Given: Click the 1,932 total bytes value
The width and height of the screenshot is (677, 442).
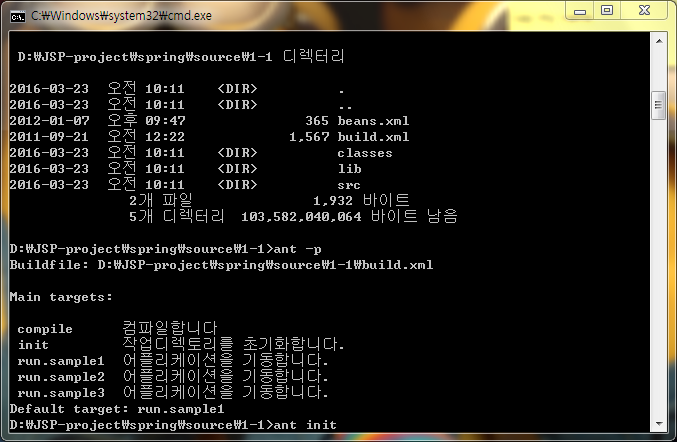Looking at the screenshot, I should click(333, 201).
